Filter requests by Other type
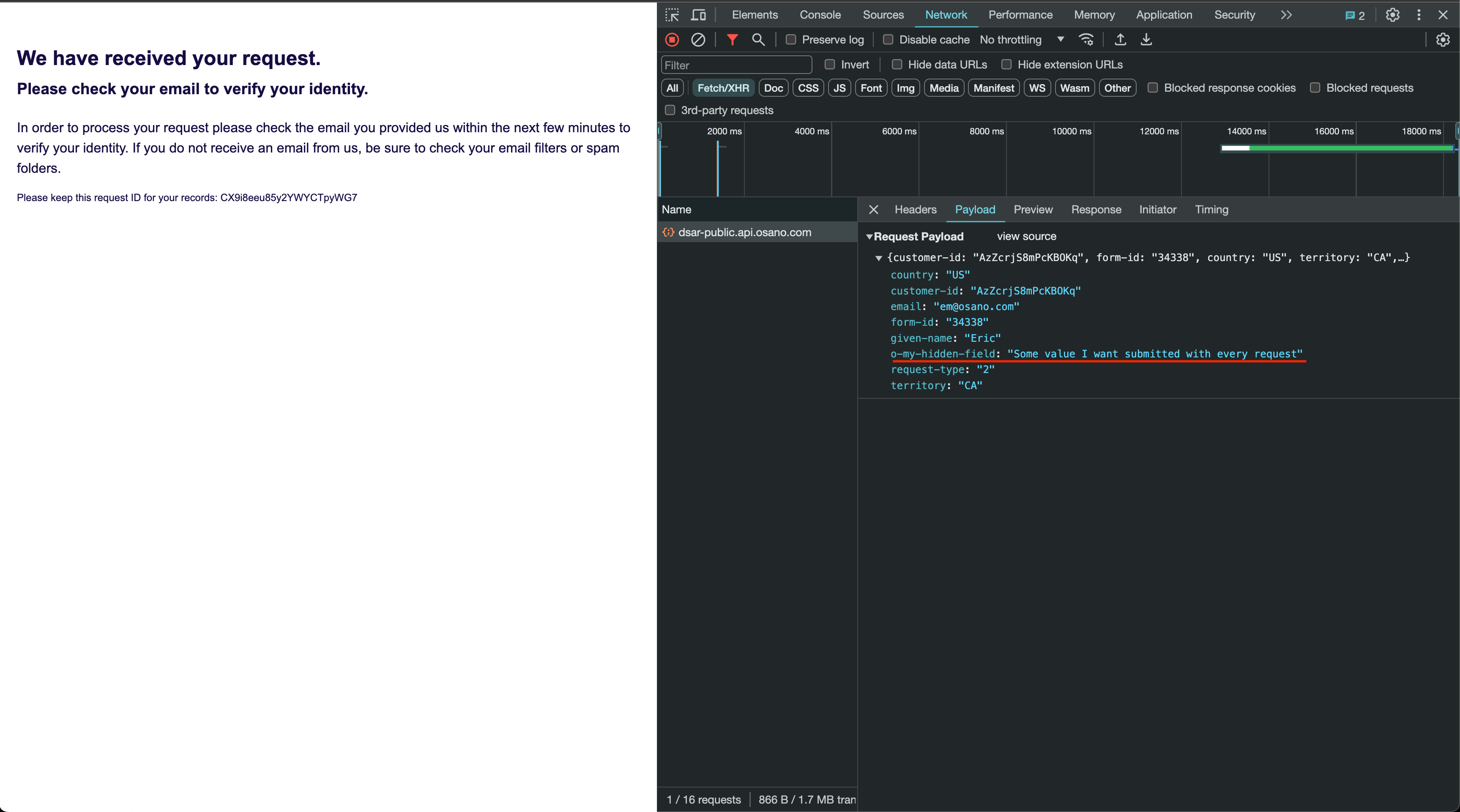The height and width of the screenshot is (812, 1460). 1117,88
